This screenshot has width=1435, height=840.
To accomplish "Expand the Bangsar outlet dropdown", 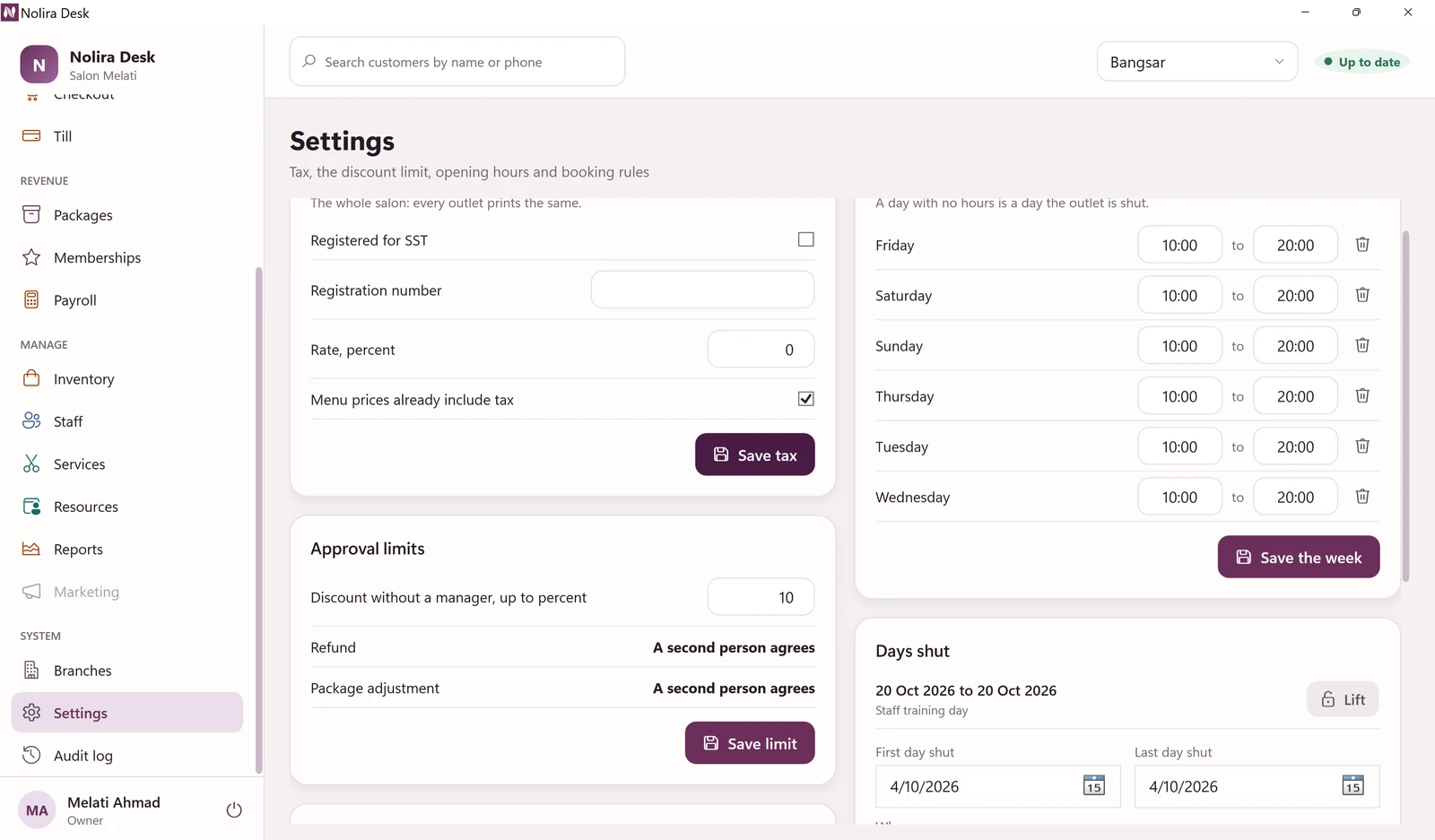I will coord(1196,62).
